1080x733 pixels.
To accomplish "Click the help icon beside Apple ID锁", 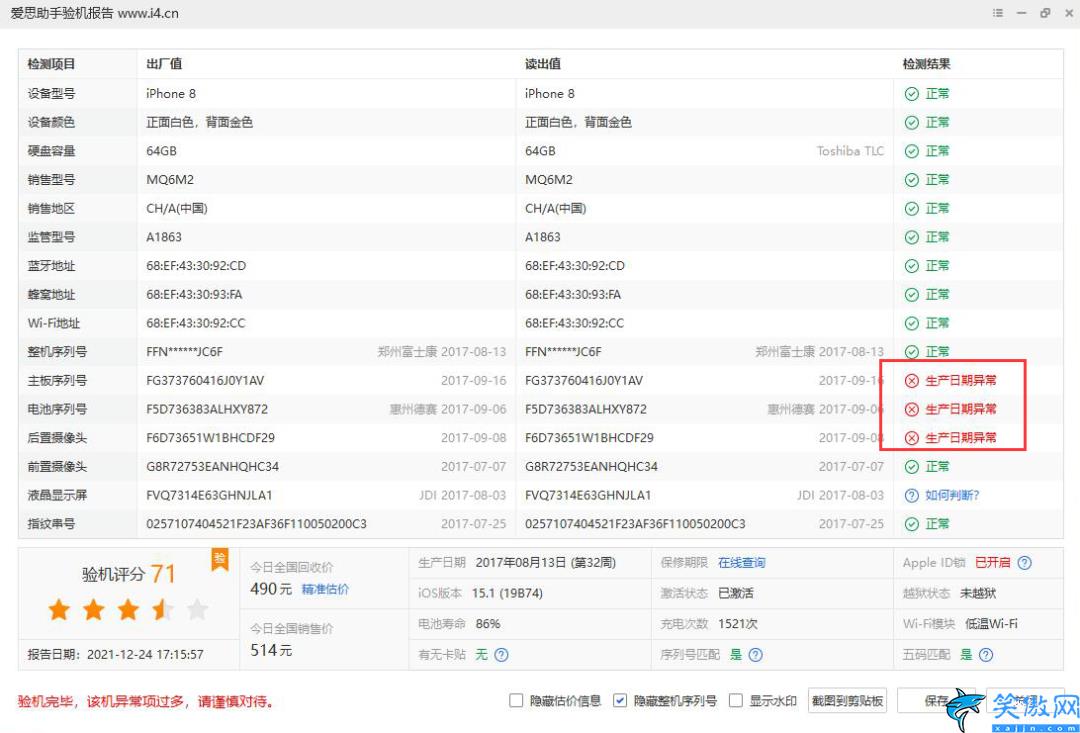I will [x=1025, y=563].
